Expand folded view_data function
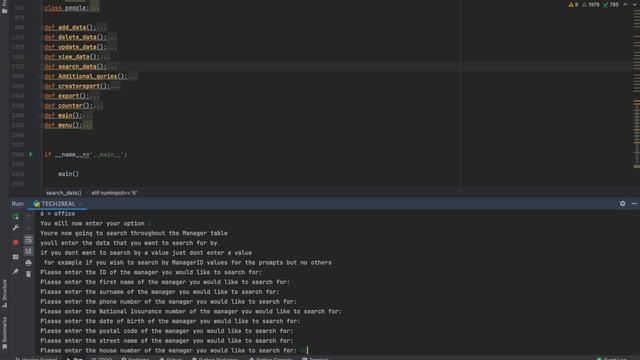Screen dimensions: 640x360 [104, 57]
